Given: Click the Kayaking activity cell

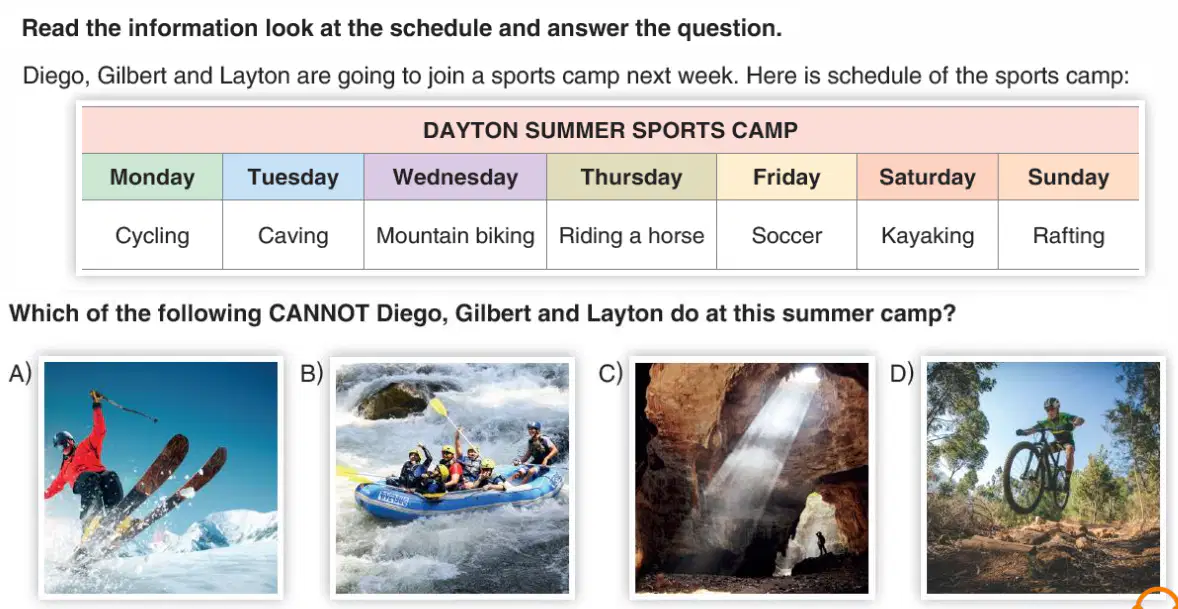Looking at the screenshot, I should tap(928, 235).
